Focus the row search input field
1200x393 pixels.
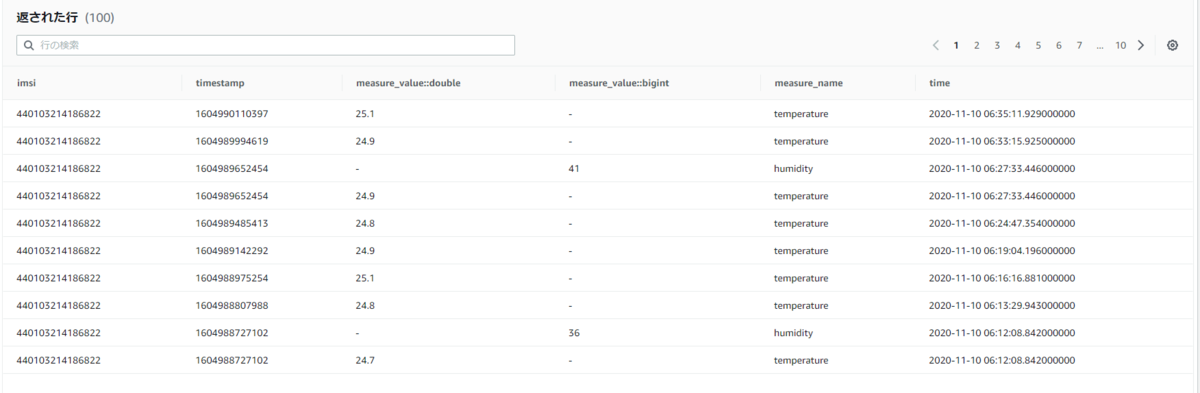point(265,46)
